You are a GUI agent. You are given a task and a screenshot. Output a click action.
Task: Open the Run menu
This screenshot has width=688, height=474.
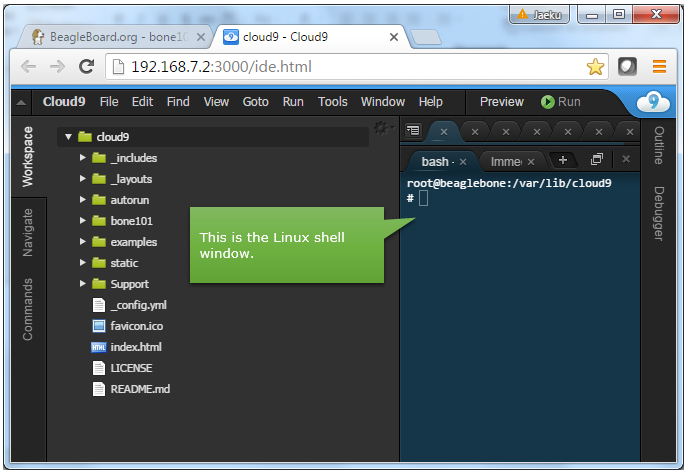(293, 102)
